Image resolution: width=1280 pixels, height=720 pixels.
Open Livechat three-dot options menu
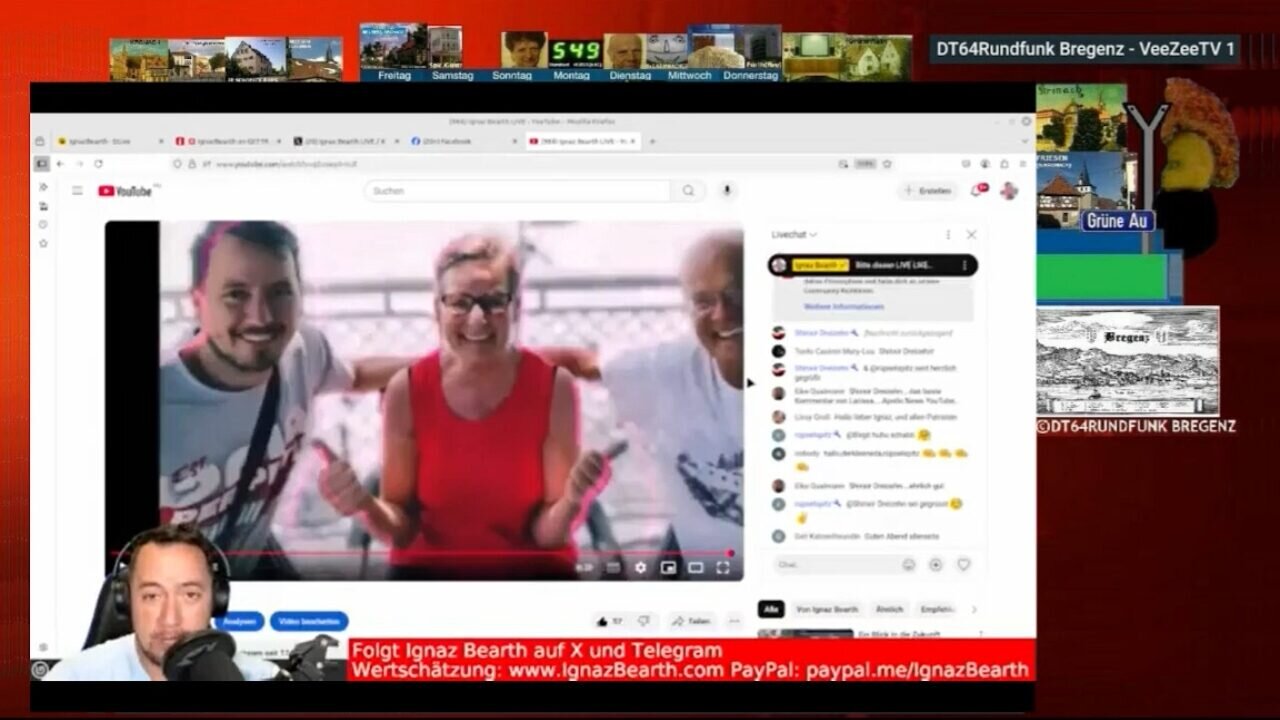click(947, 235)
